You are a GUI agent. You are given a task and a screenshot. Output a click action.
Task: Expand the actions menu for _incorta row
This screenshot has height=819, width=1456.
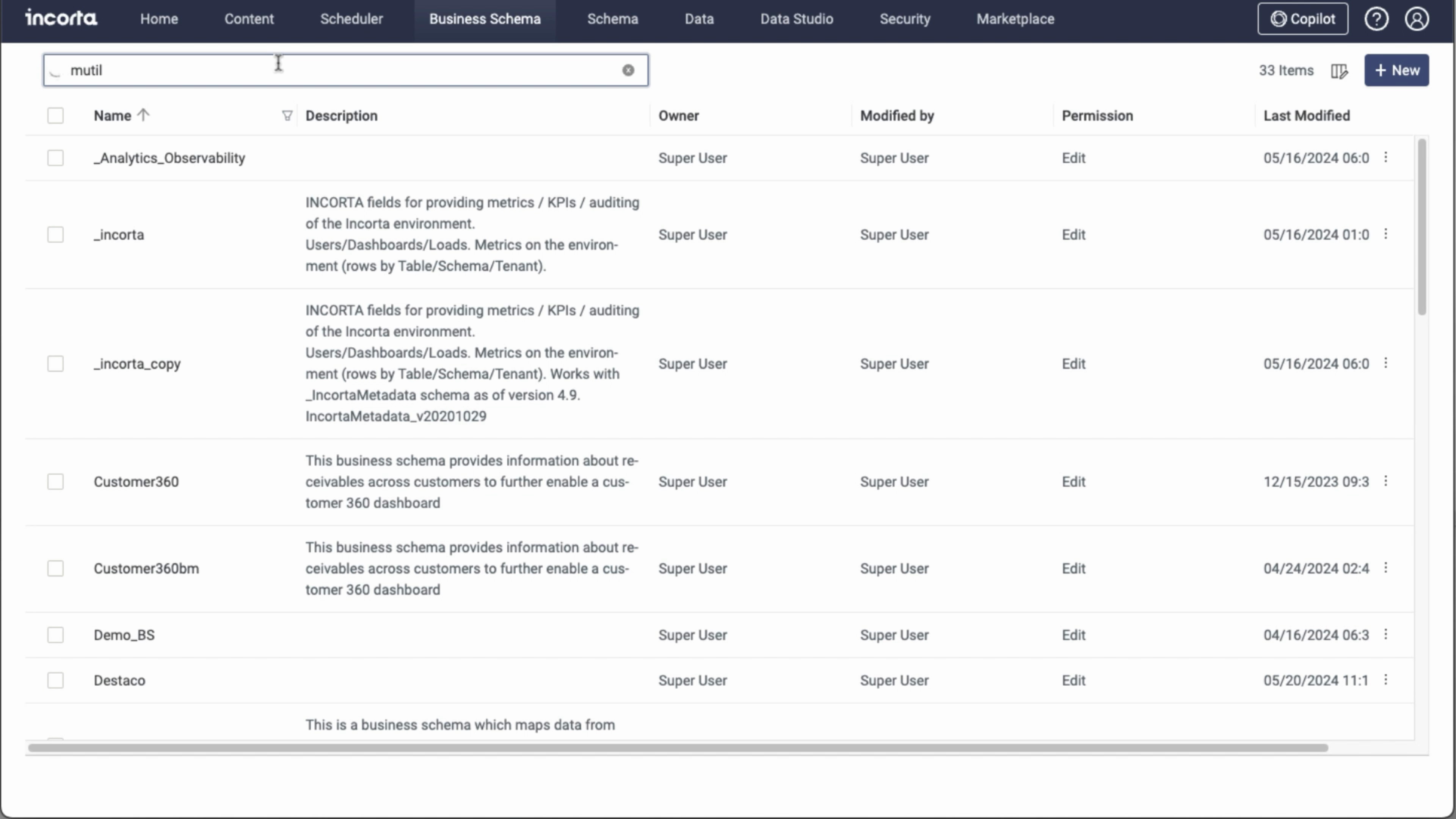tap(1385, 234)
